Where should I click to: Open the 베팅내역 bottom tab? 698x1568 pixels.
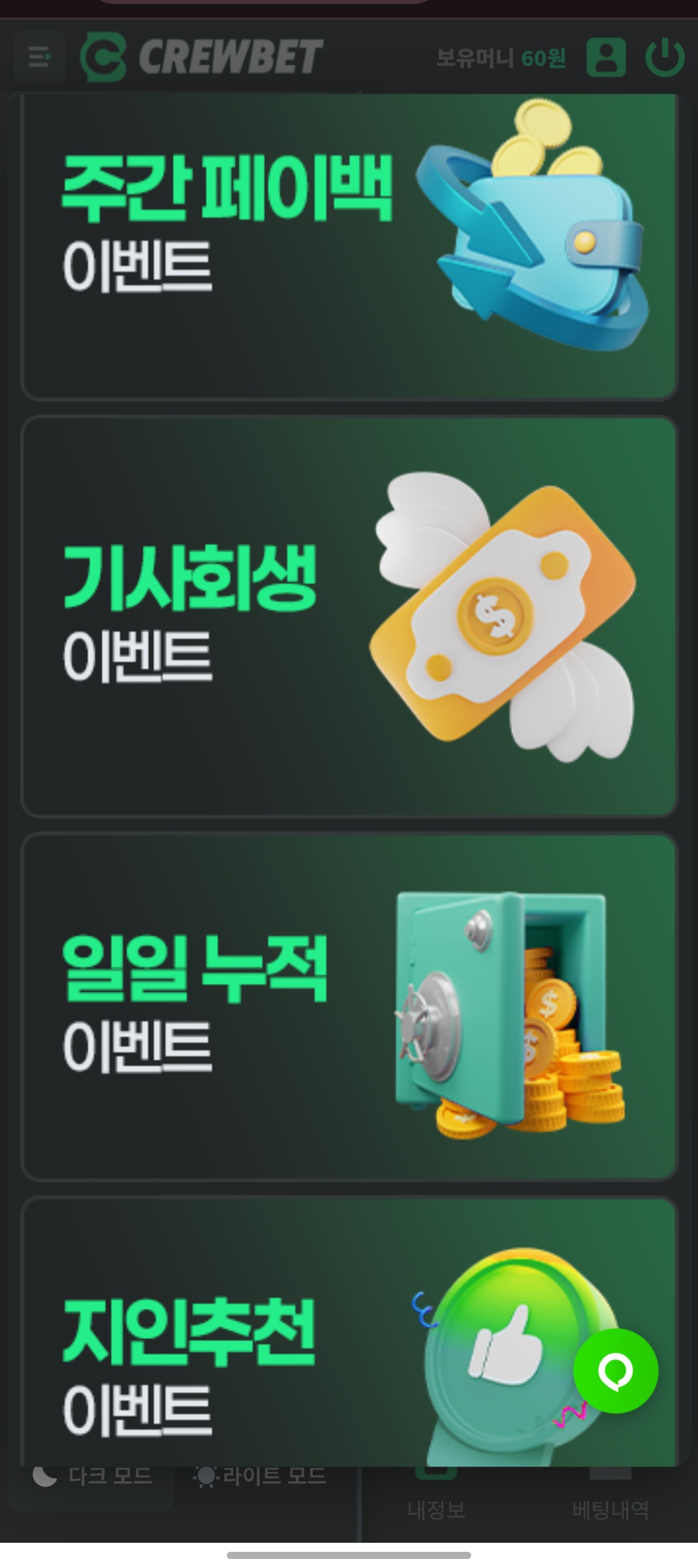tap(610, 1510)
